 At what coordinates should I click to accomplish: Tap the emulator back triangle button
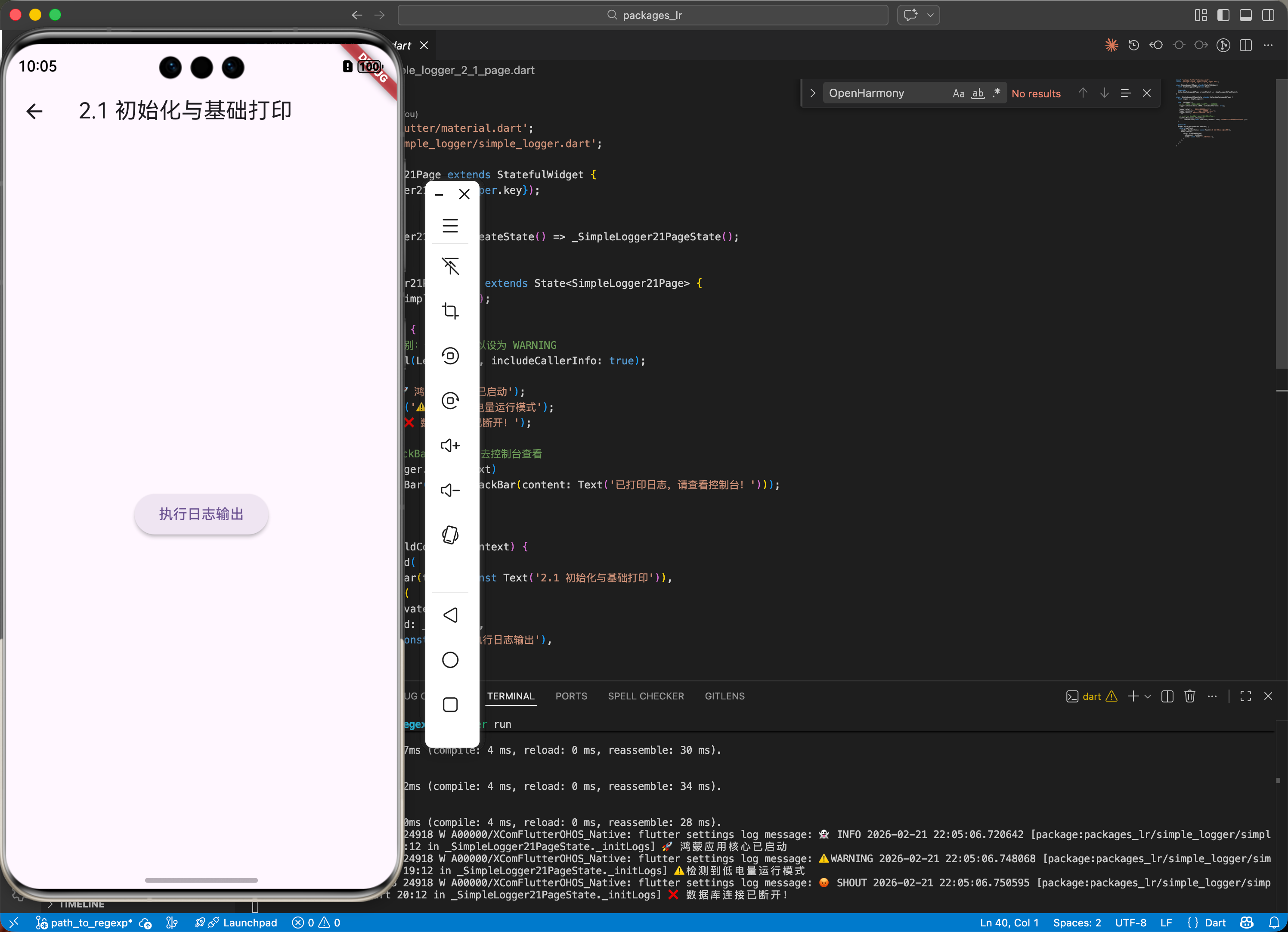click(x=450, y=615)
